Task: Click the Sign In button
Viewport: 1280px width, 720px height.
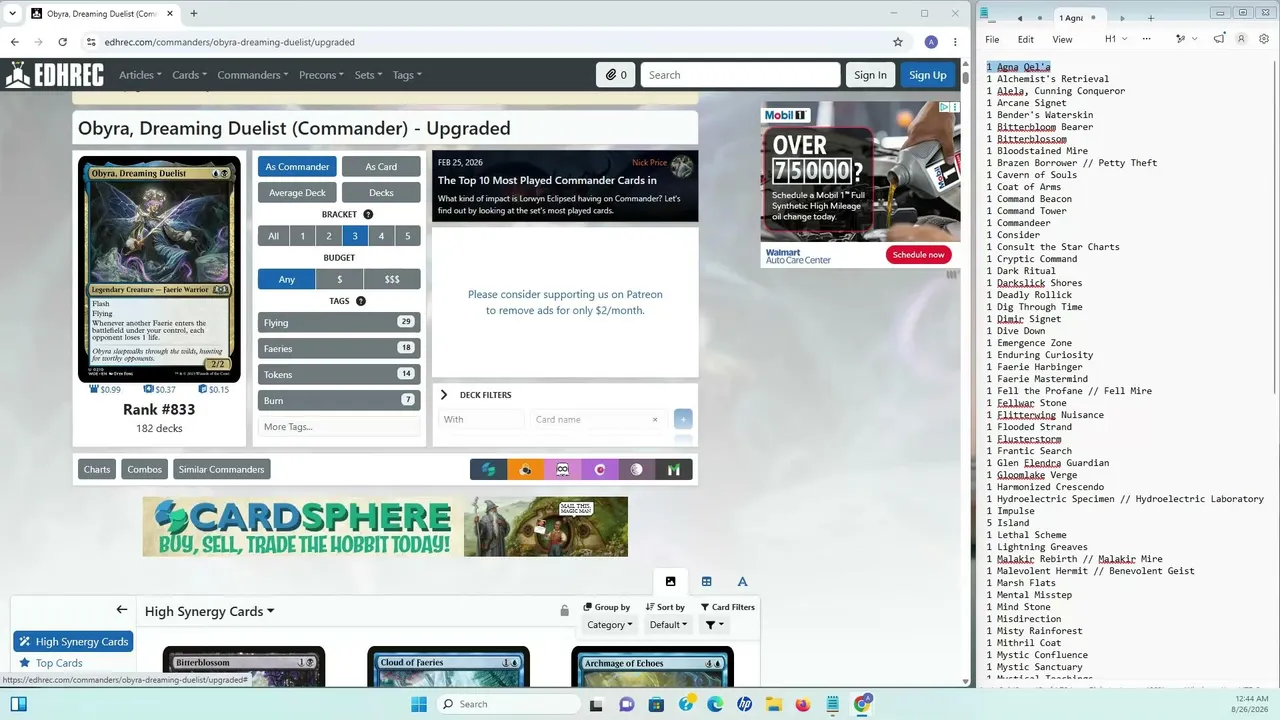Action: (870, 75)
